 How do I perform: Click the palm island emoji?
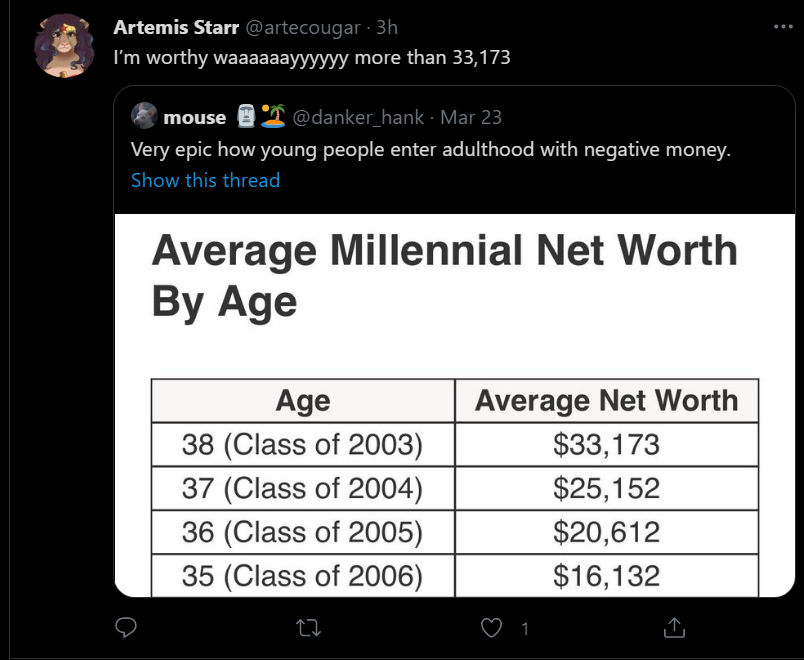273,116
